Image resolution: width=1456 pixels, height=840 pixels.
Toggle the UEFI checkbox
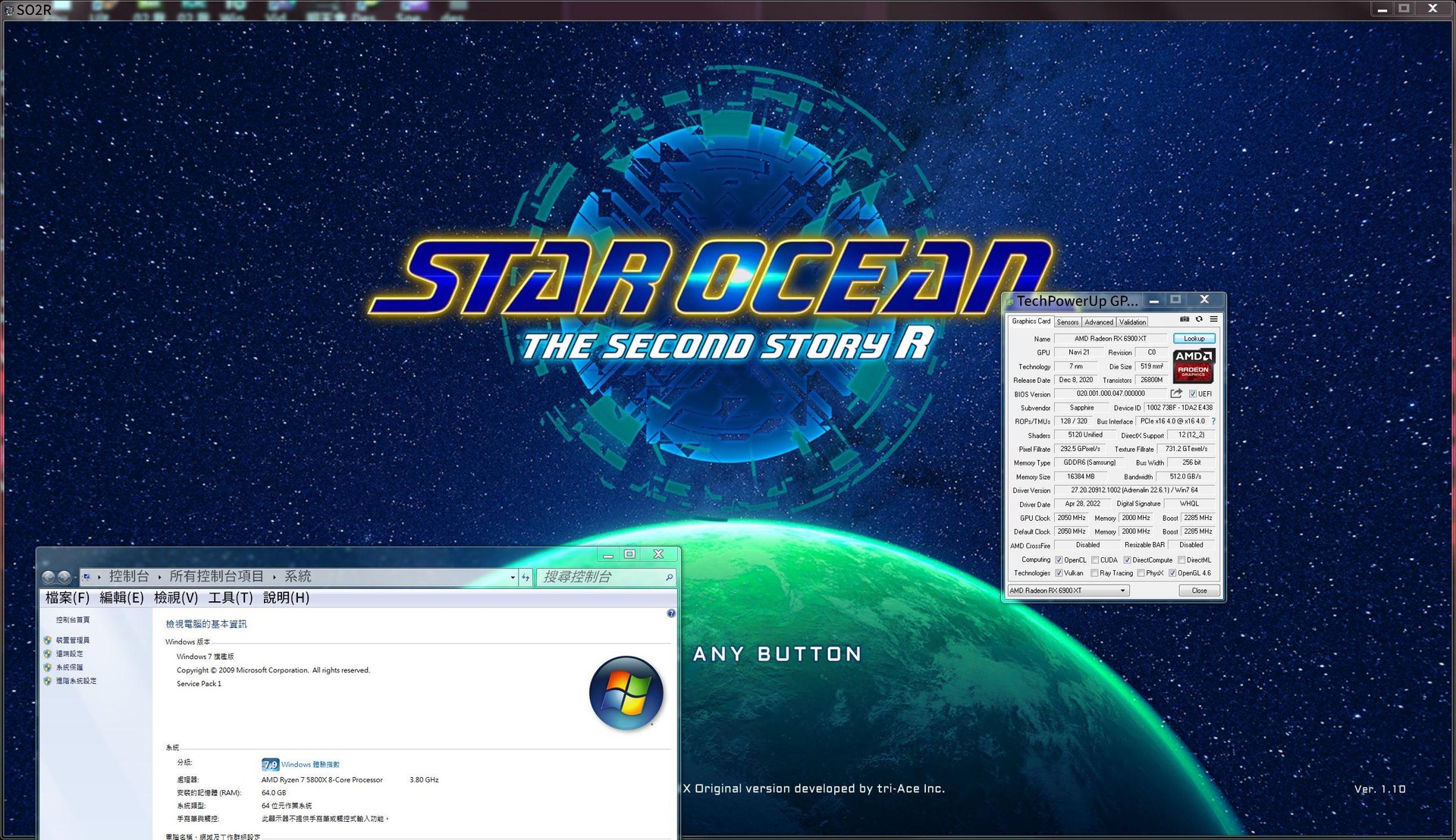(x=1193, y=394)
